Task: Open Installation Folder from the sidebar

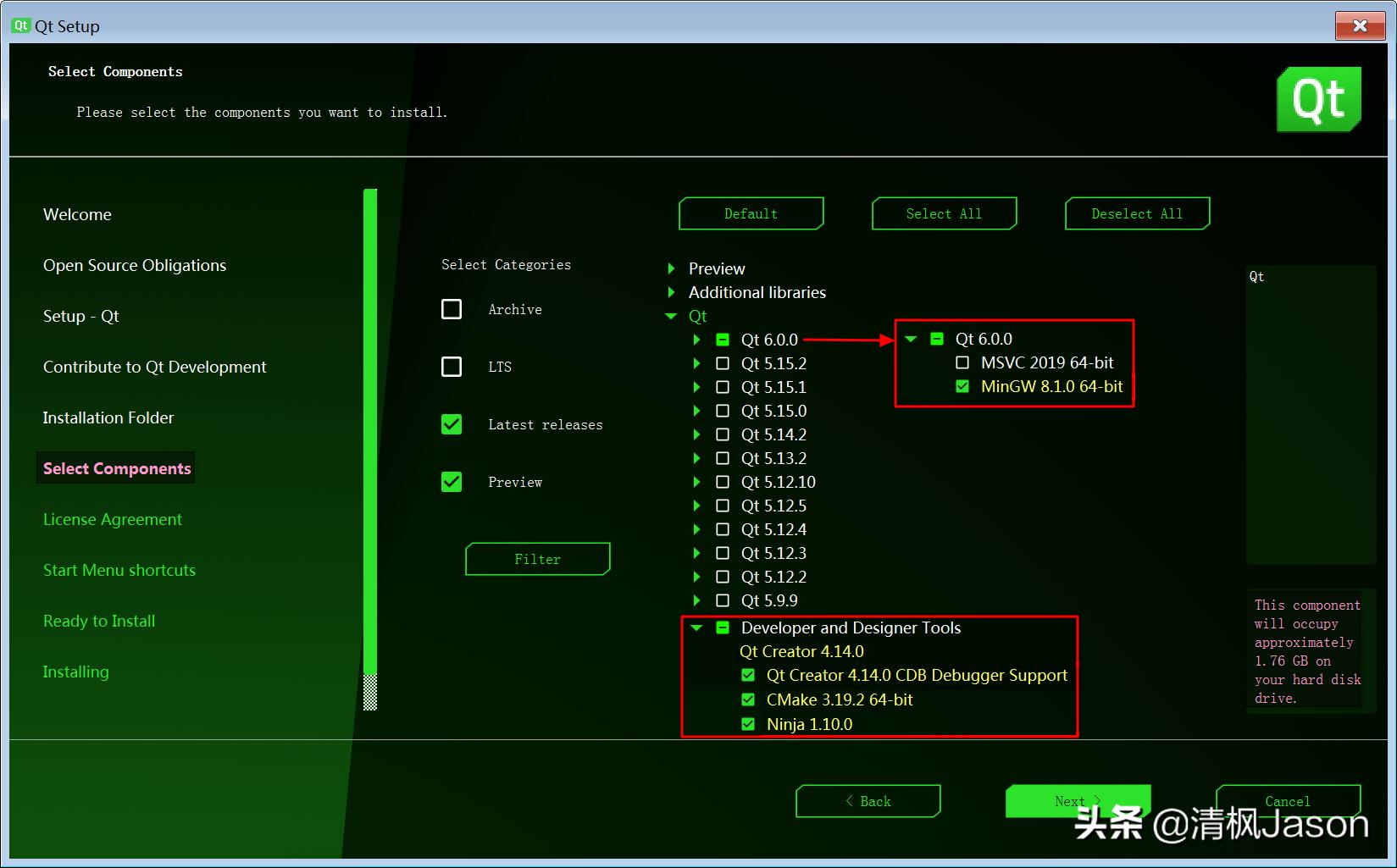Action: coord(108,417)
